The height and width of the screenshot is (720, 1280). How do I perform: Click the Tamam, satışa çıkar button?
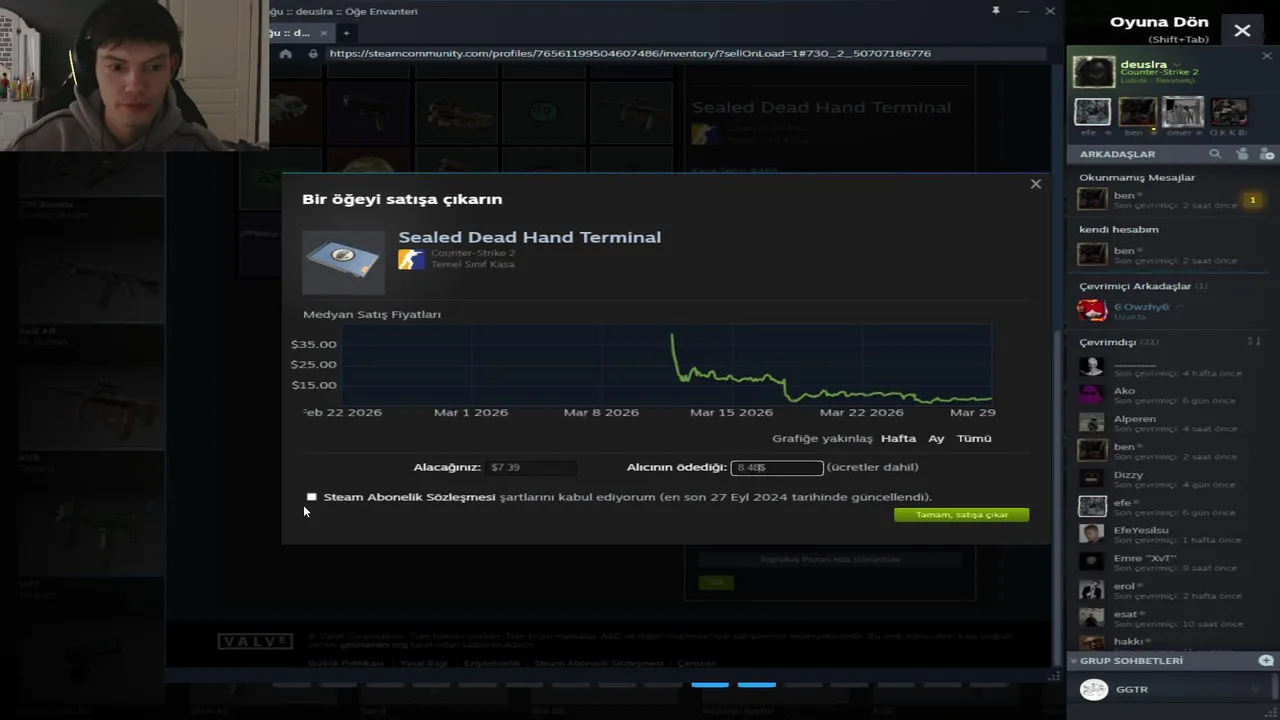coord(961,515)
